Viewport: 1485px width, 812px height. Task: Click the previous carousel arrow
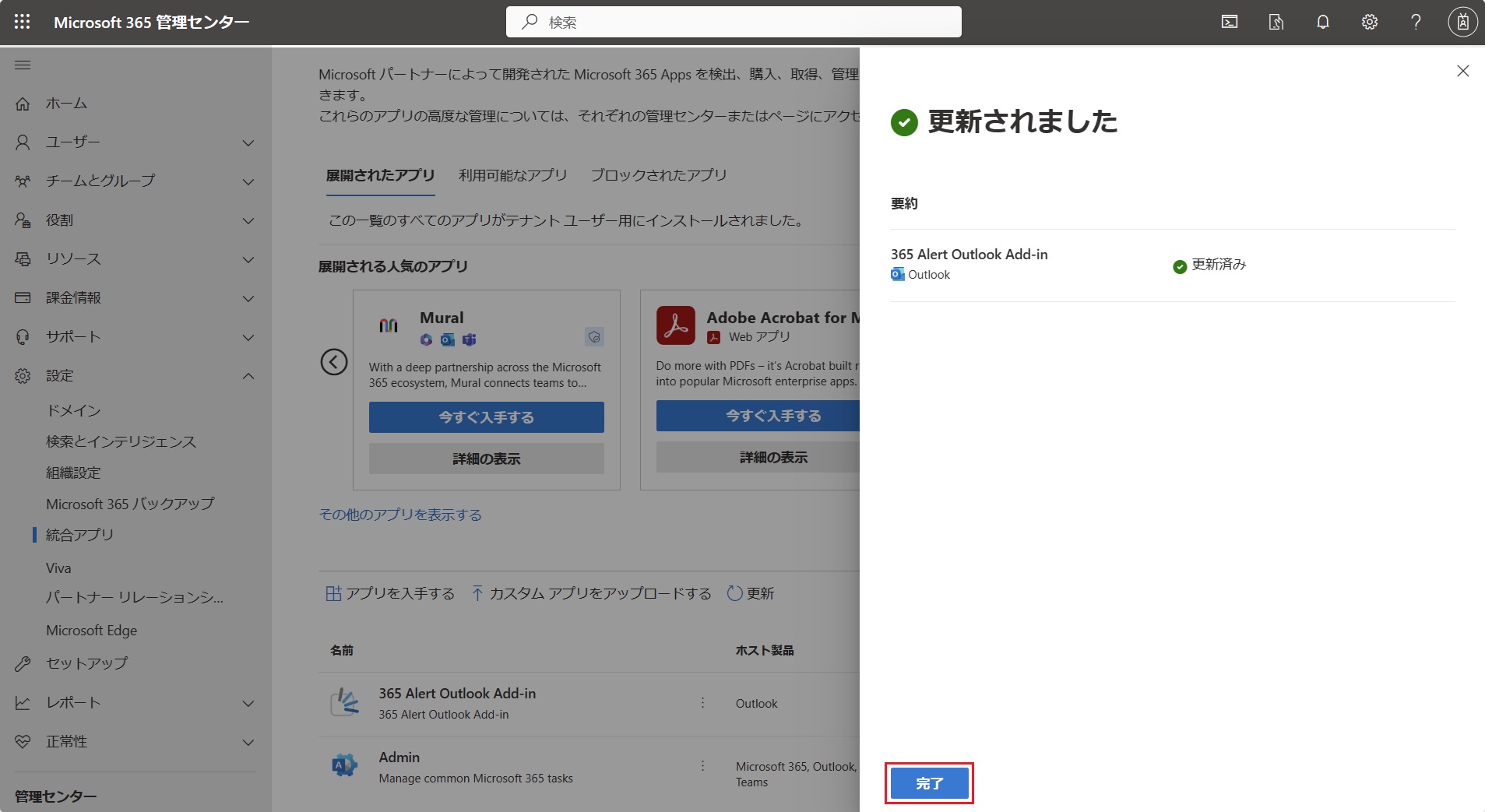[334, 362]
